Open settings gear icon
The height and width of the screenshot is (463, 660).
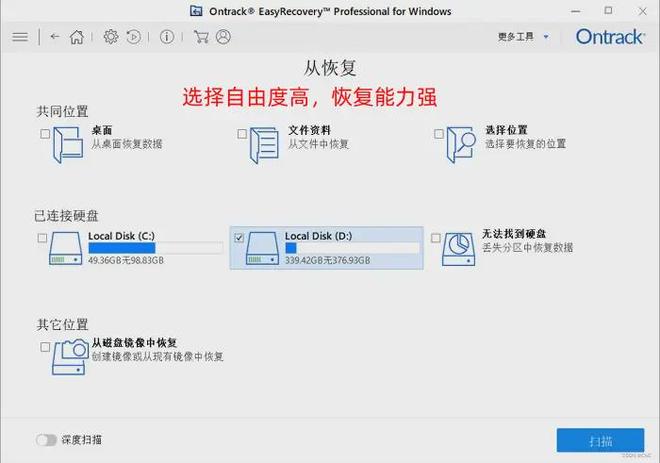pos(111,37)
